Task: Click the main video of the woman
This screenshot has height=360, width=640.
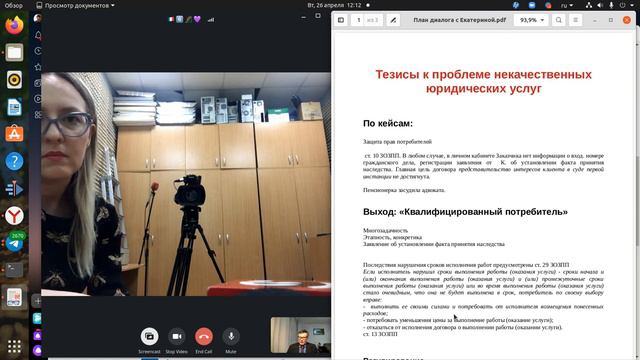Action: pyautogui.click(x=186, y=184)
